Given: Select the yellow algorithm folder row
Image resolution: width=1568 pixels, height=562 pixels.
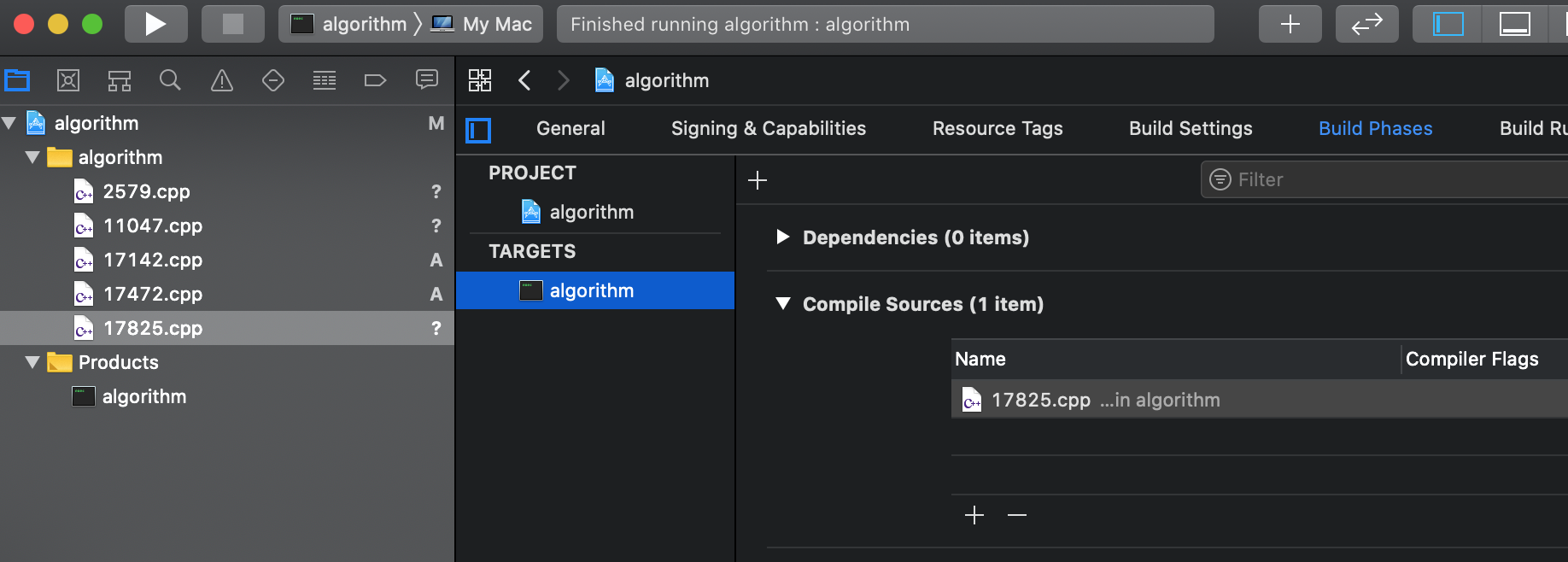Looking at the screenshot, I should [227, 157].
